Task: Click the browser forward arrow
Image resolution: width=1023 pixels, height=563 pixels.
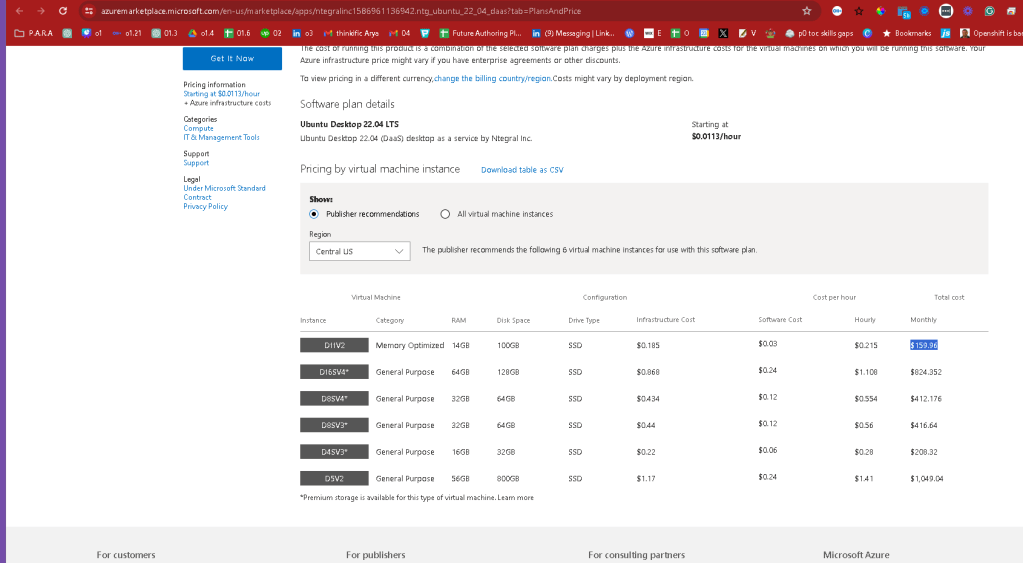Action: pos(40,11)
